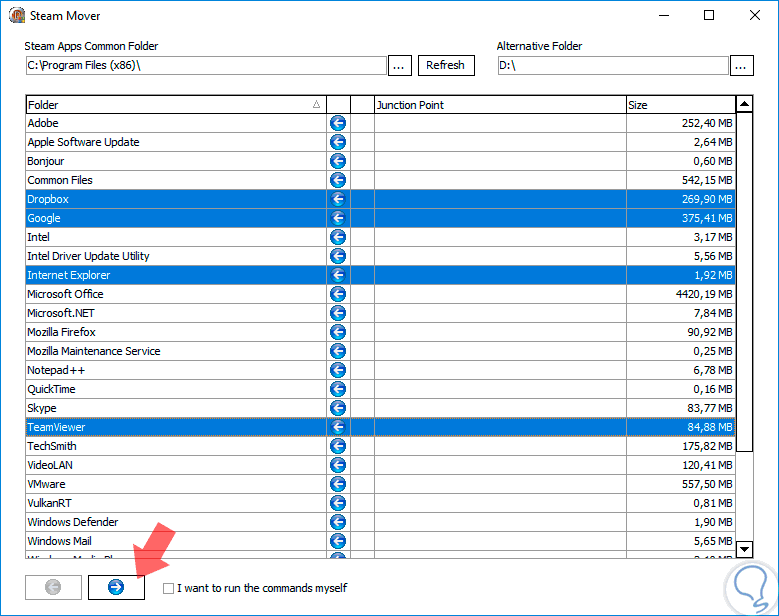
Task: Click the Junction Point column header
Action: (x=500, y=105)
